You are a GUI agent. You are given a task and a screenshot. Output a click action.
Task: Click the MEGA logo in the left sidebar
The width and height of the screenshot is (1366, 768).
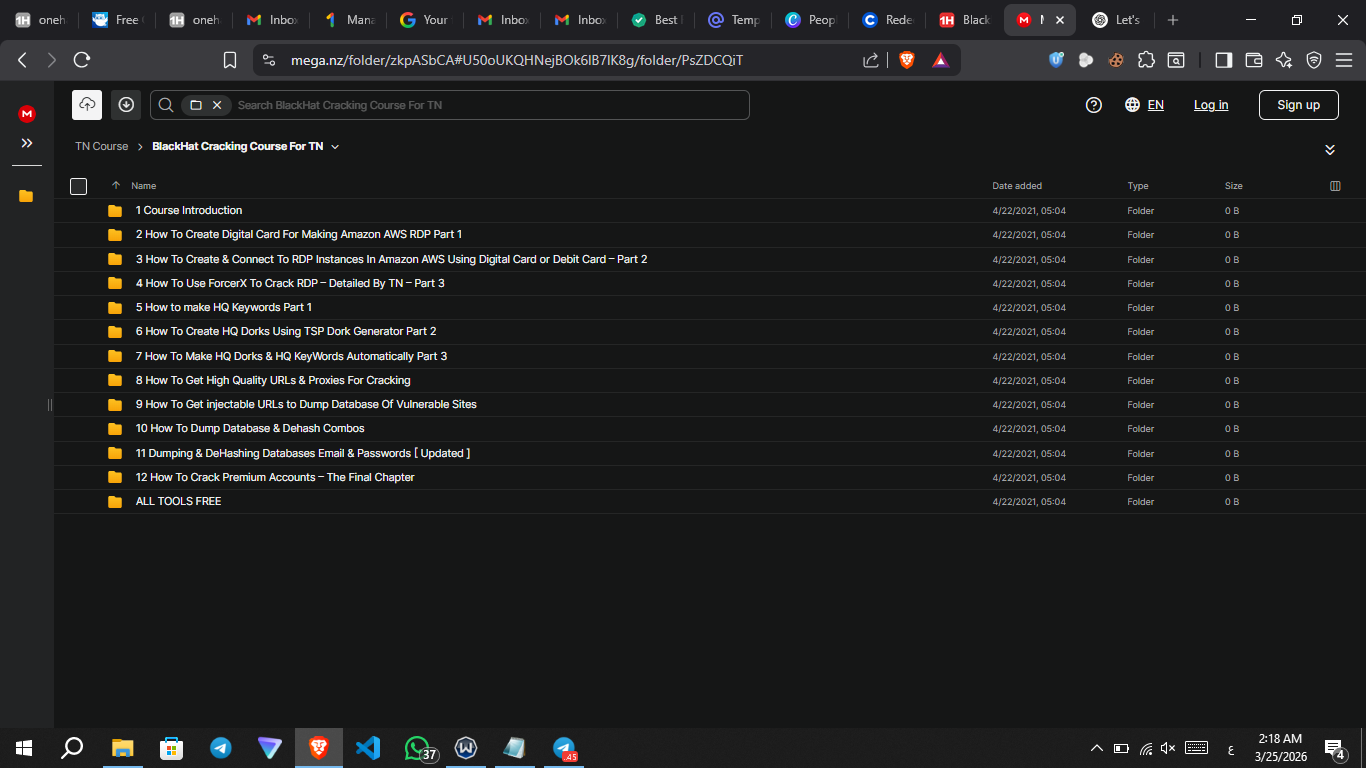click(27, 114)
